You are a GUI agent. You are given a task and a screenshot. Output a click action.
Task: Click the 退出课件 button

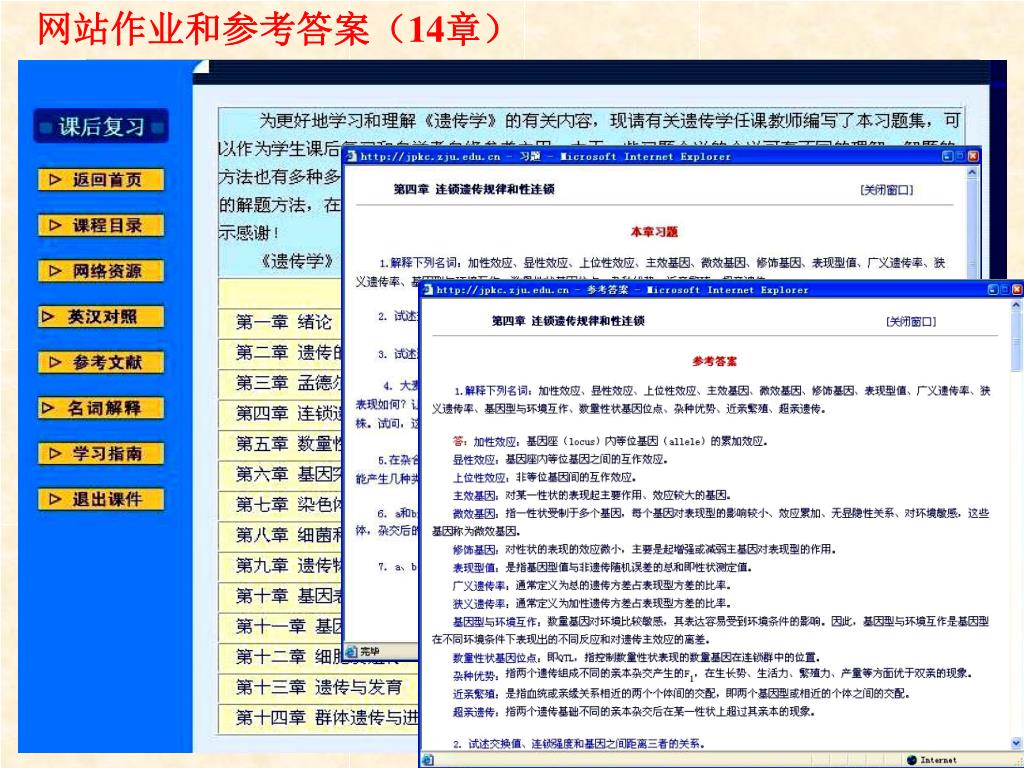point(101,500)
